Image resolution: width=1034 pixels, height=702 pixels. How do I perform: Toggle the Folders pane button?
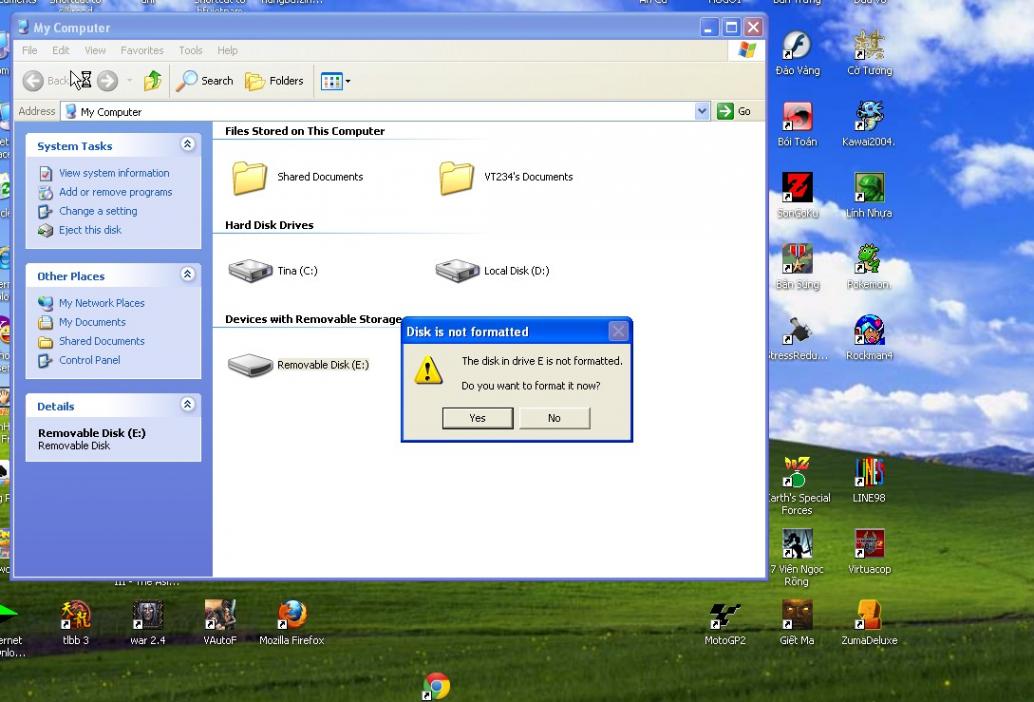[x=274, y=81]
